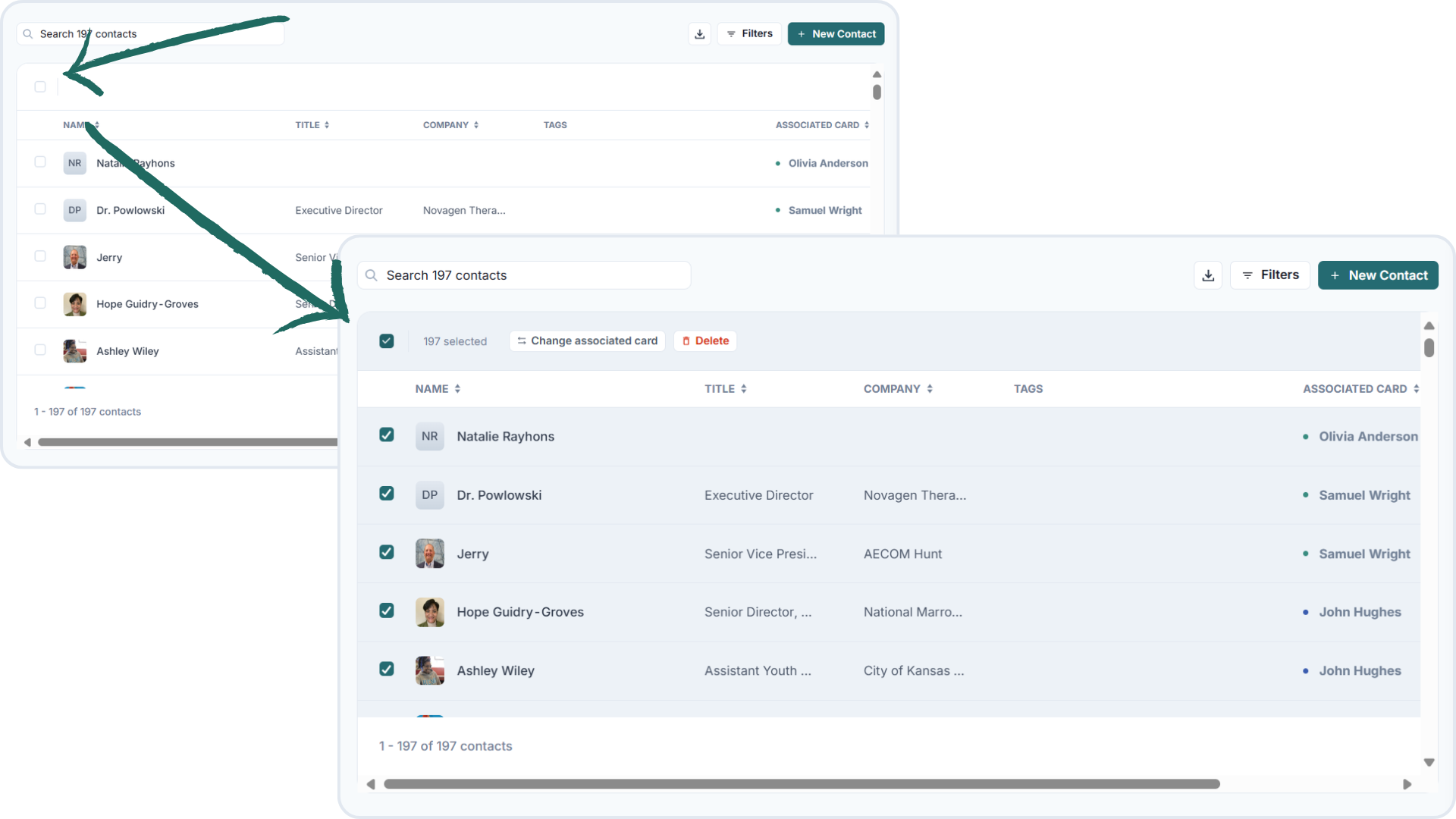Click Novagen Thera... company in front panel
The image size is (1456, 819).
tap(915, 495)
